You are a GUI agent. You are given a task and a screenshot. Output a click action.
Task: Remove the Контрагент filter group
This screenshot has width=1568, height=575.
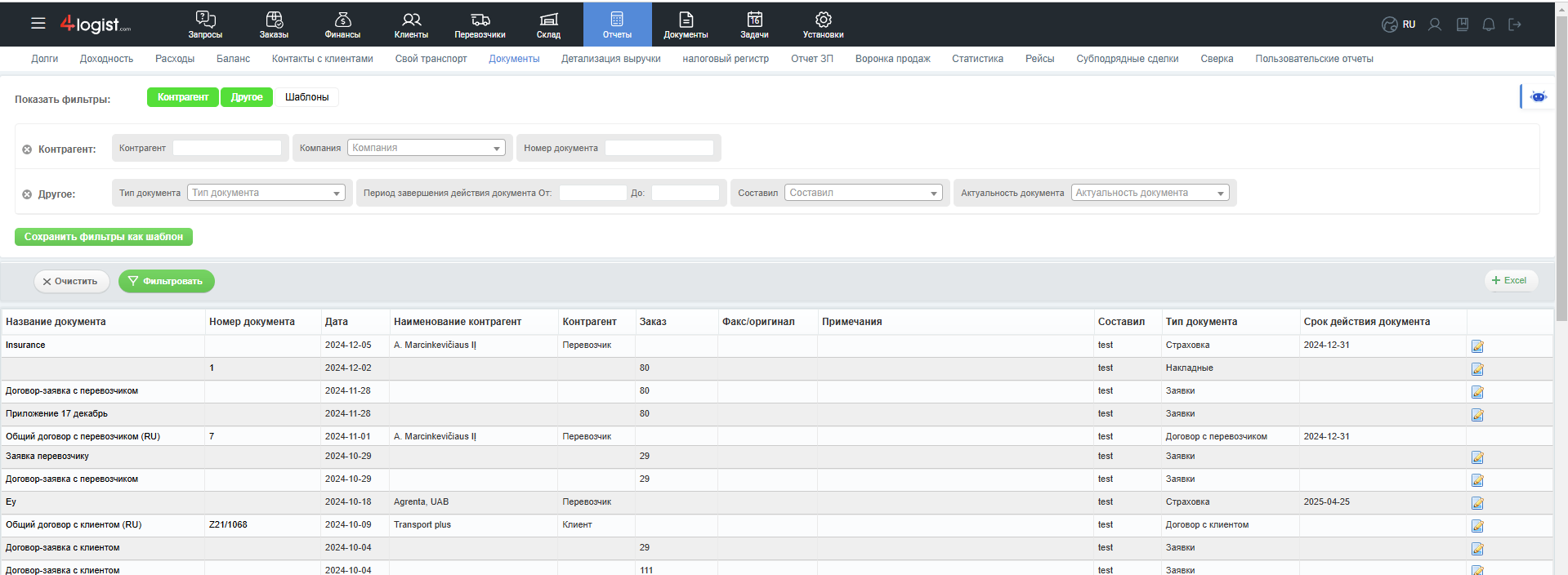pyautogui.click(x=27, y=149)
